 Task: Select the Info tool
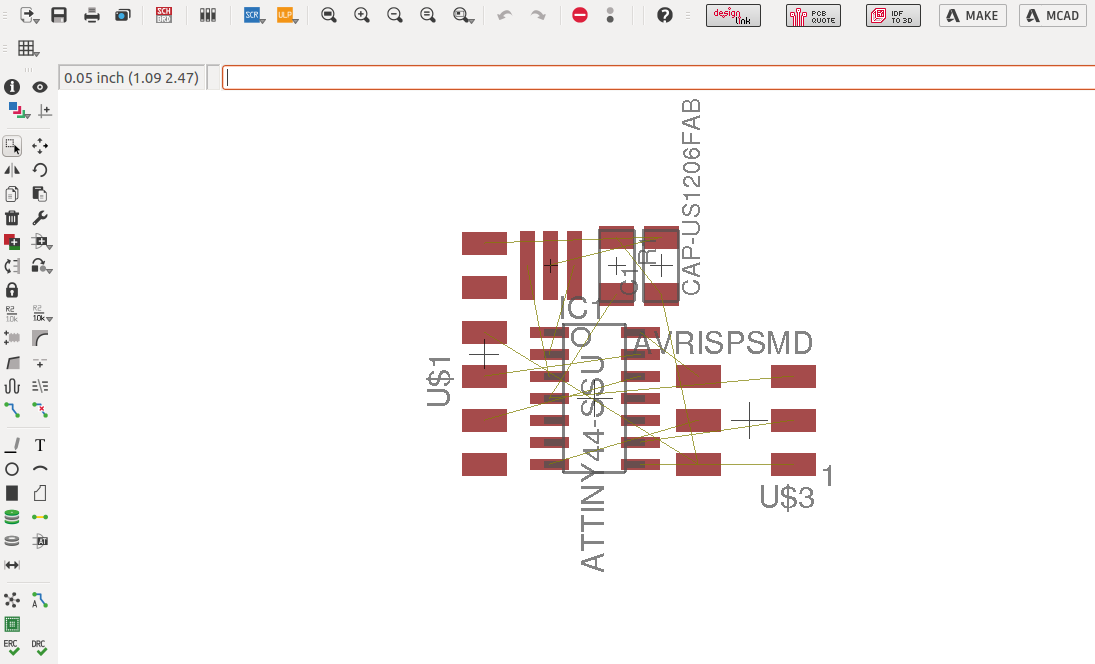[x=12, y=87]
